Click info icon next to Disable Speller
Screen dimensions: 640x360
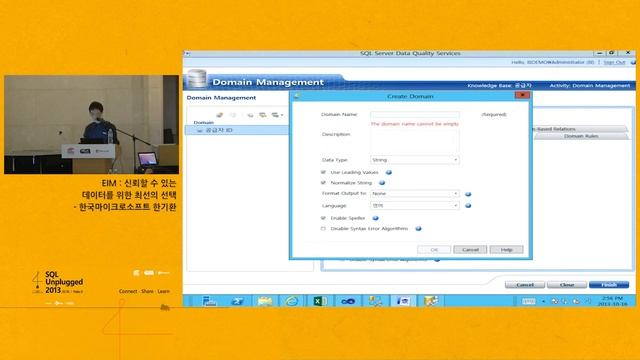(376, 218)
